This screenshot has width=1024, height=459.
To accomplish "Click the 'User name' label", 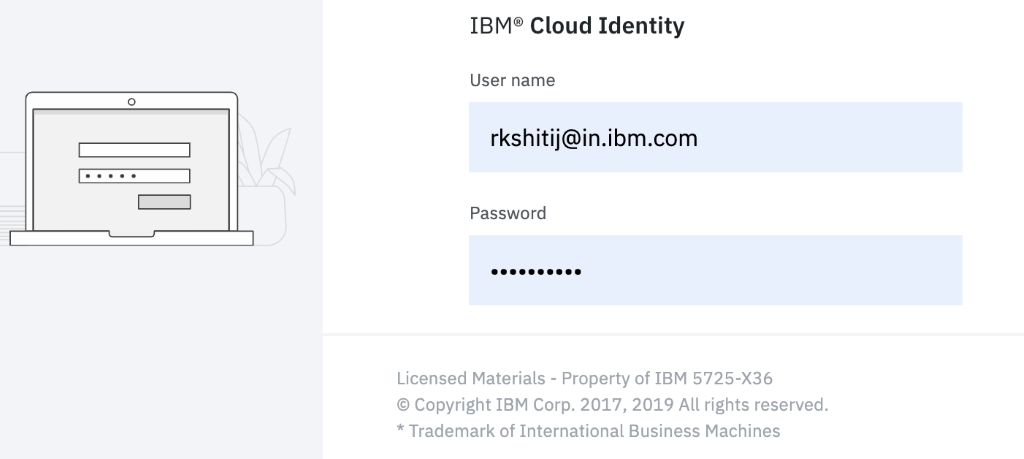I will tap(512, 80).
